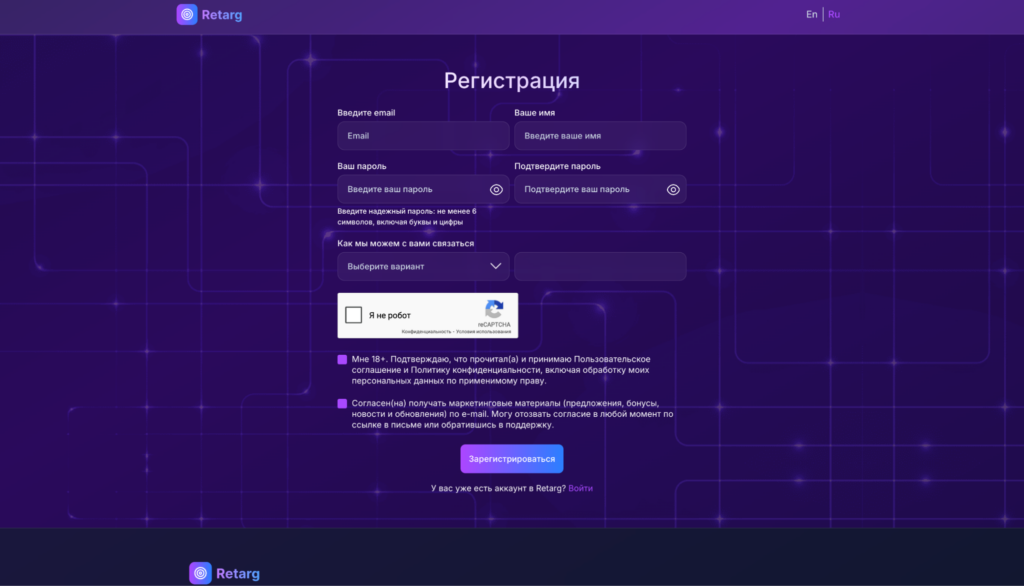Toggle the marketing materials consent checkbox

(342, 404)
